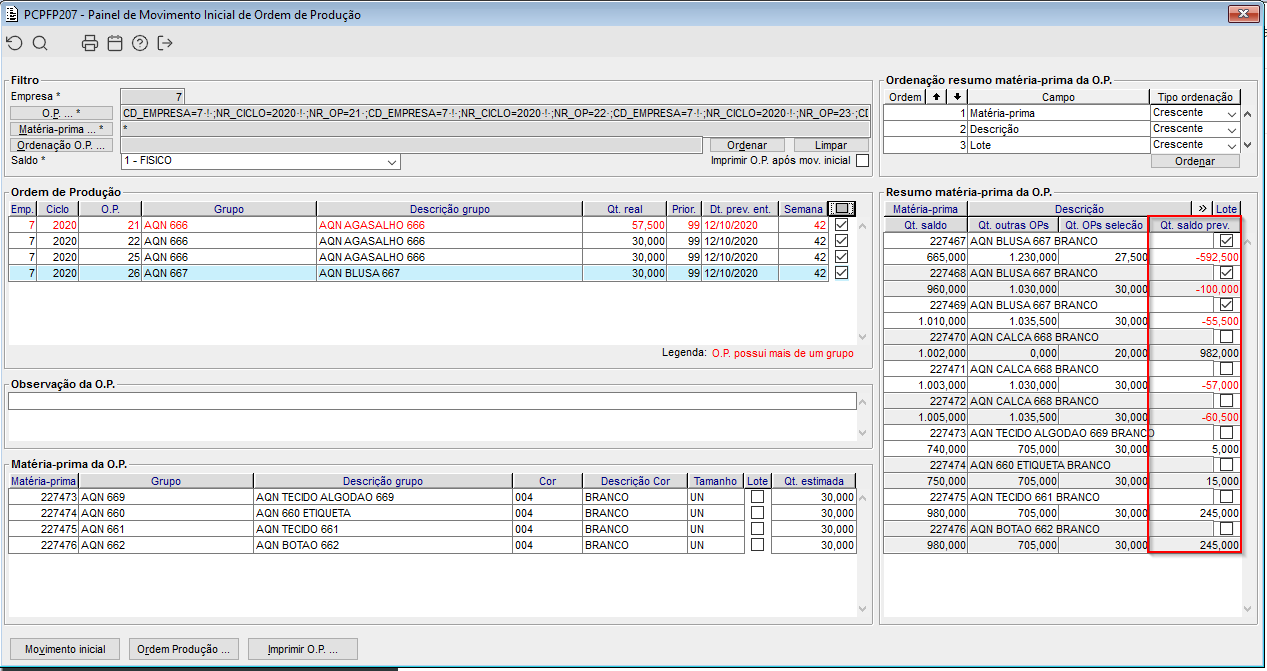Click the Descrição Cor column header
The width and height of the screenshot is (1267, 671).
click(635, 481)
